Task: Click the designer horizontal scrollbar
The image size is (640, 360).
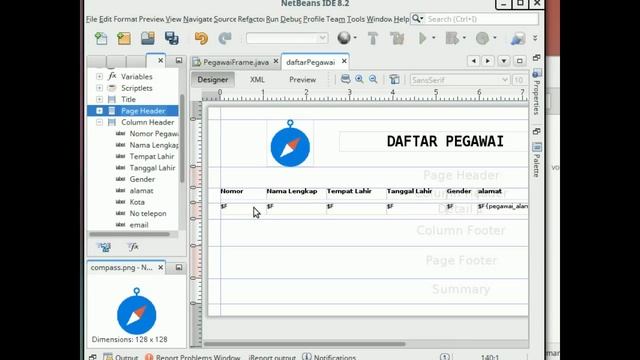Action: pyautogui.click(x=304, y=344)
